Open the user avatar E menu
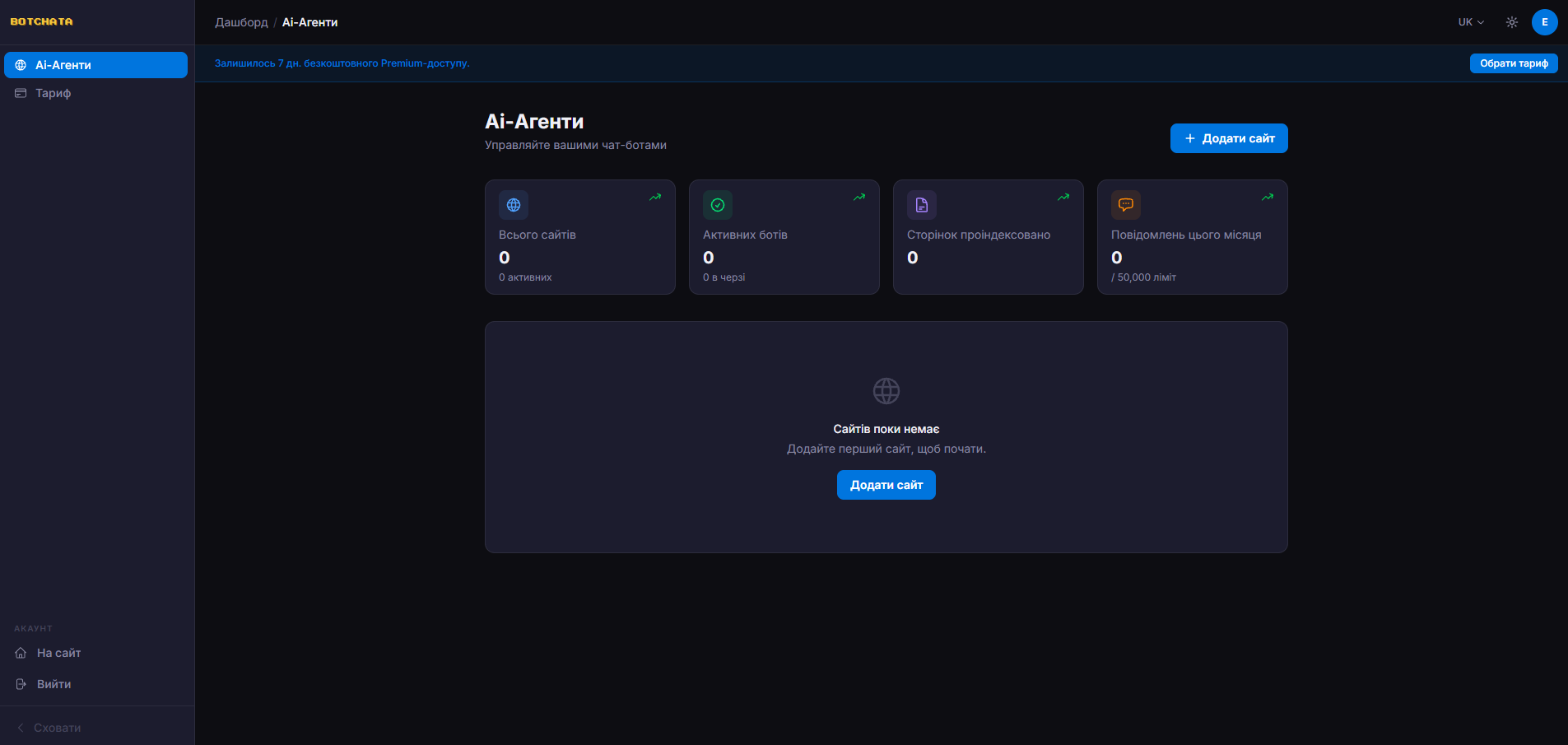Screen dimensions: 1568x745 point(1545,22)
